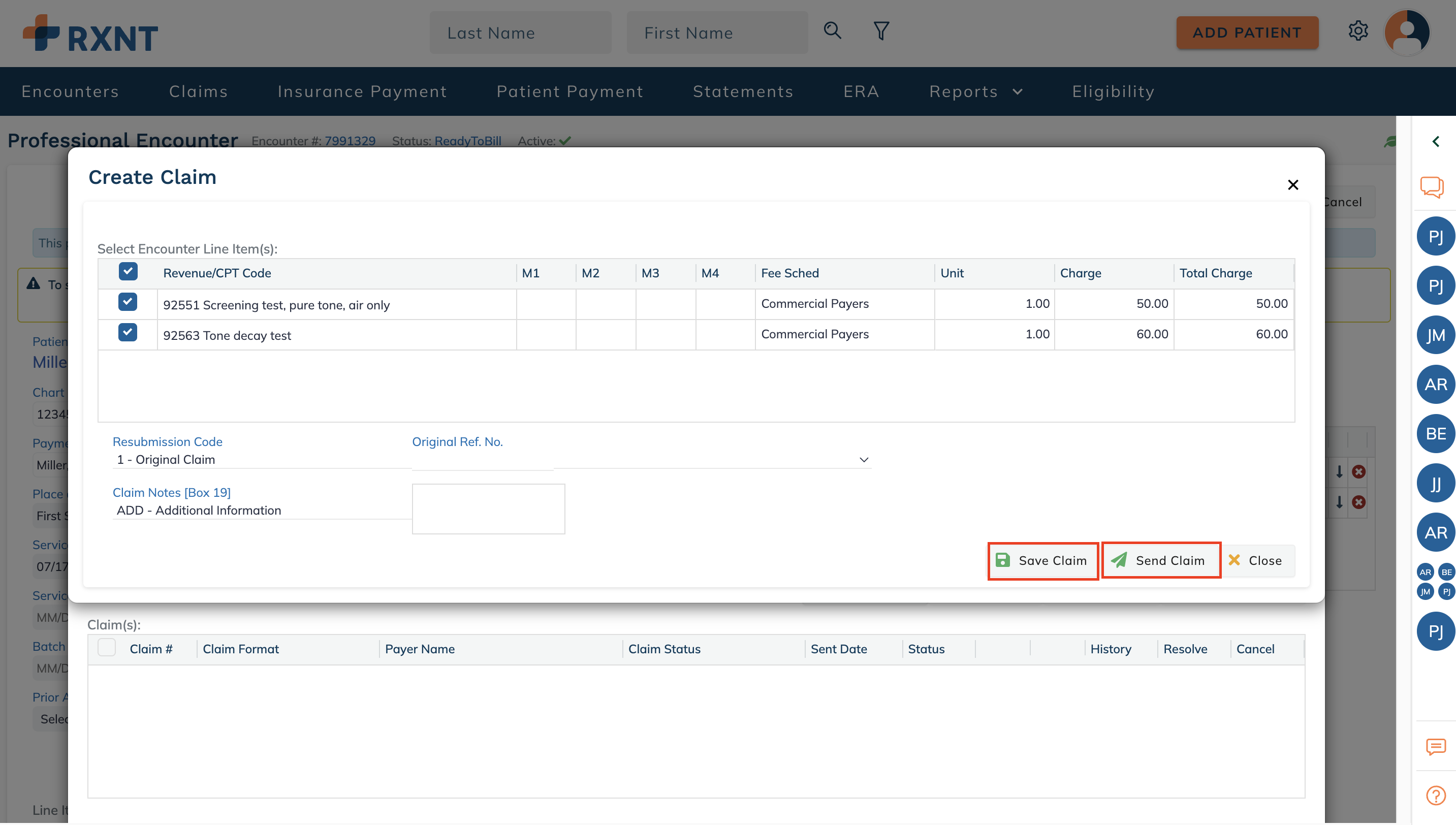The height and width of the screenshot is (825, 1456).
Task: Go to the Insurance Payment tab
Action: [362, 91]
